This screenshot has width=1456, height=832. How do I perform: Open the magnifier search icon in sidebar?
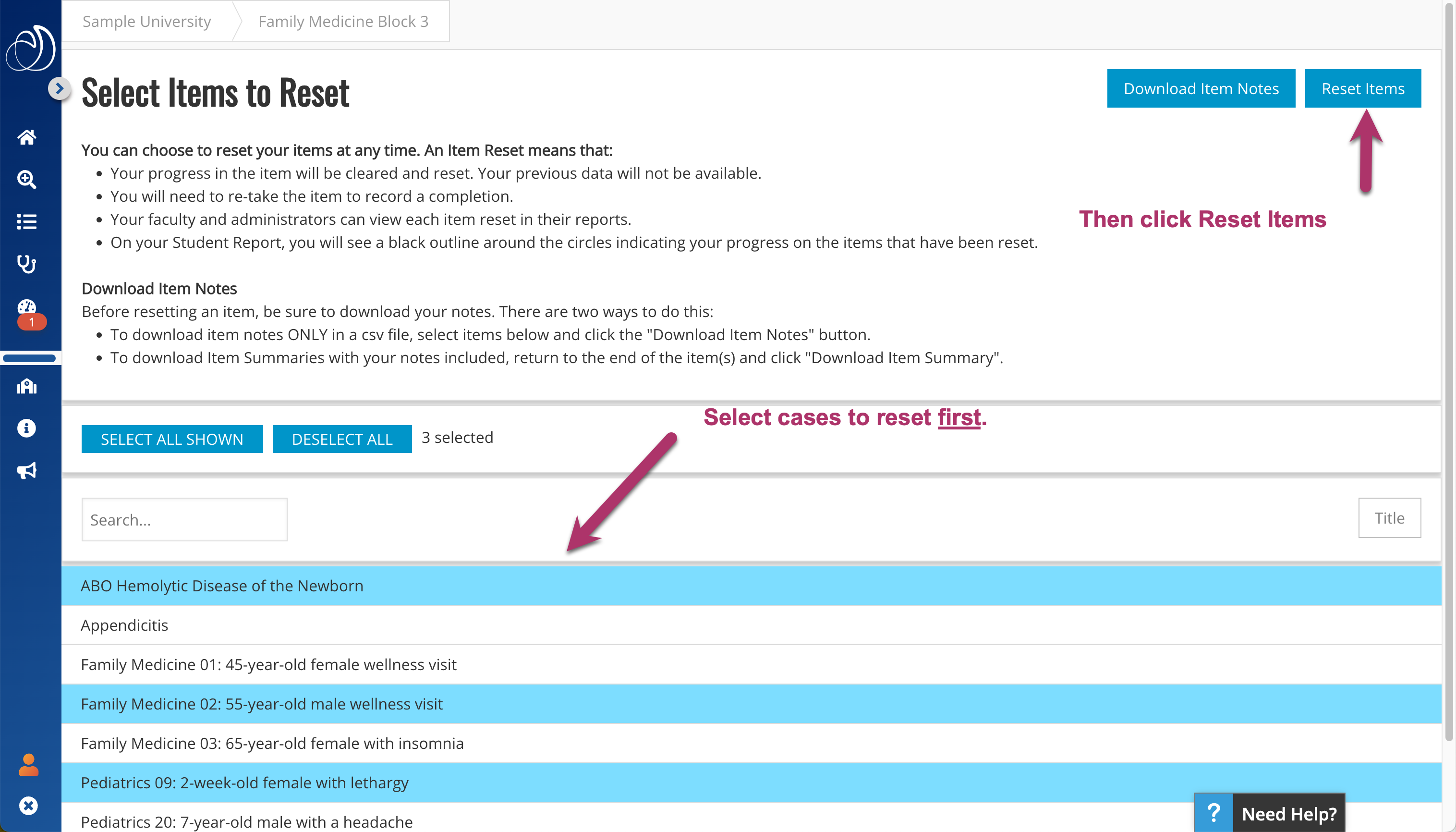point(27,180)
